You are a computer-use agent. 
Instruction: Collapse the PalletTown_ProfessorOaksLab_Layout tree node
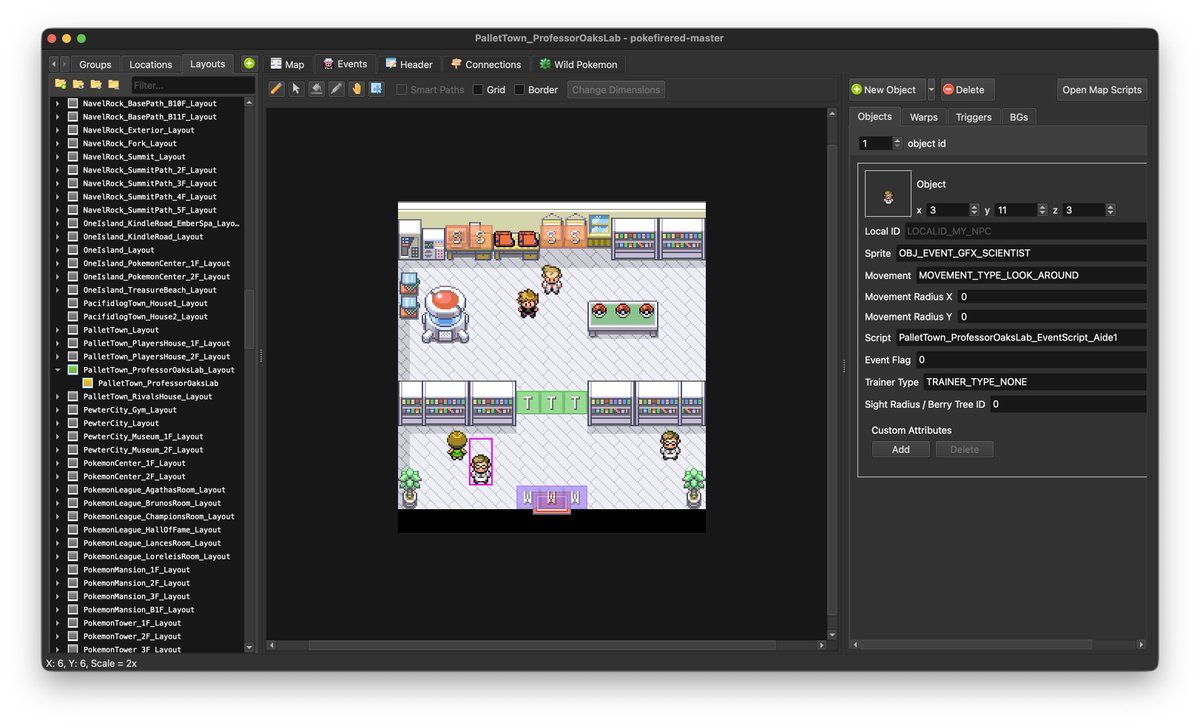58,370
